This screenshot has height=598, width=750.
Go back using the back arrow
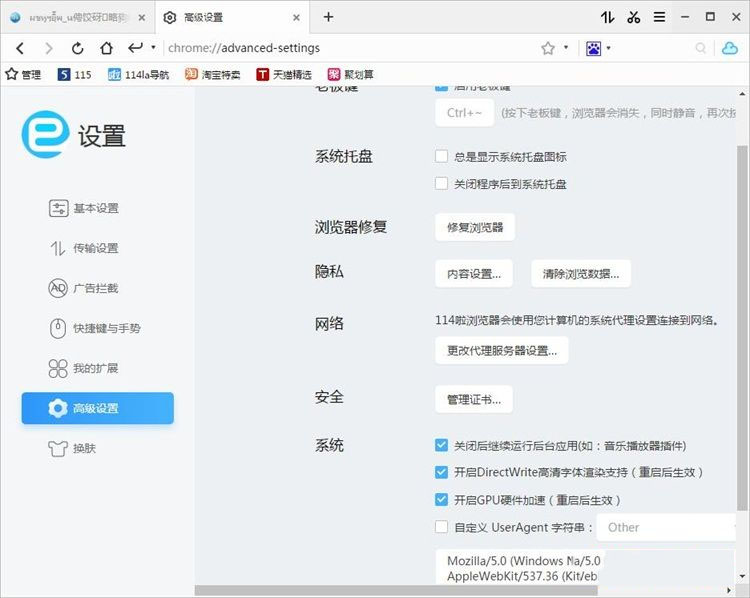(20, 48)
